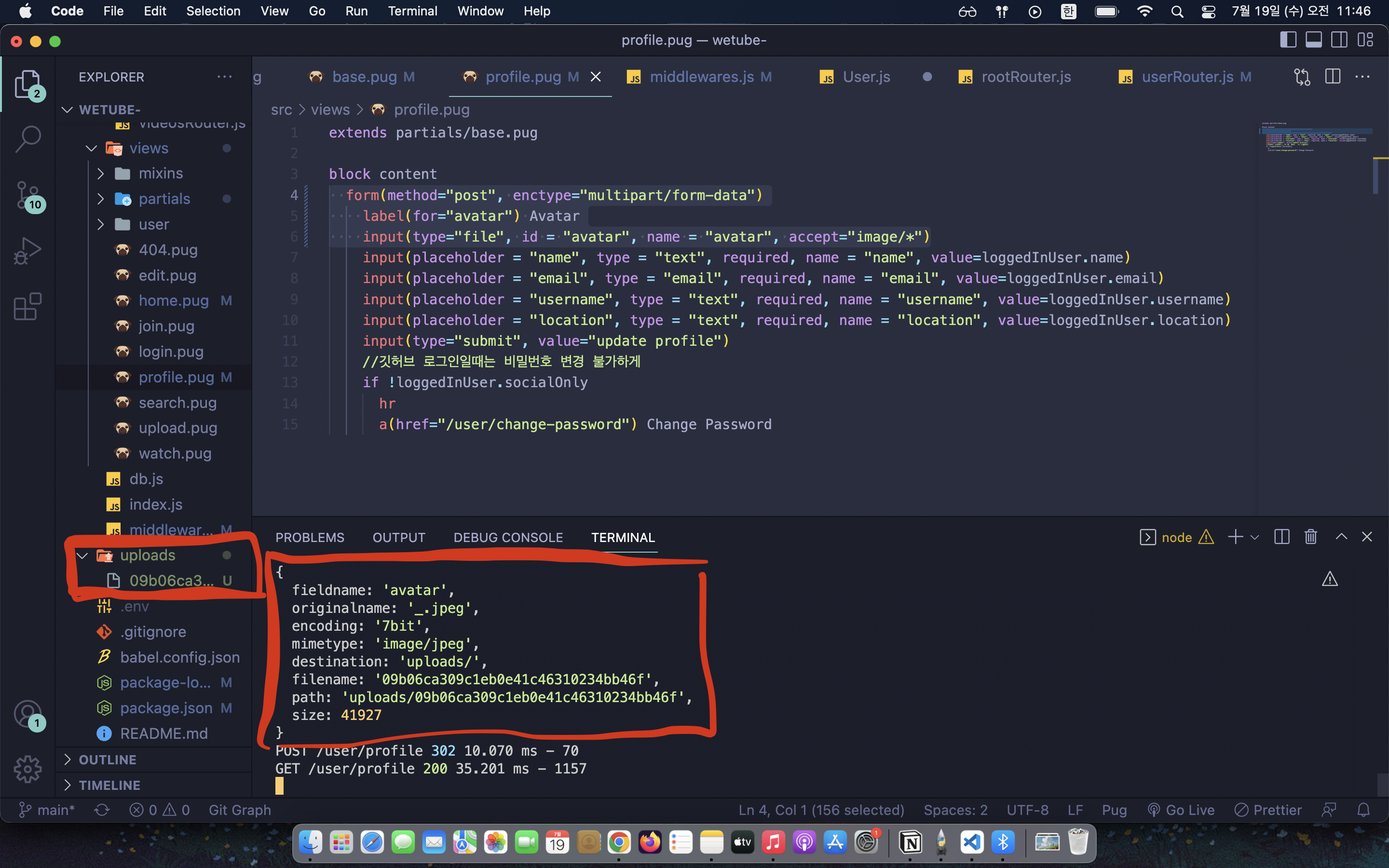Click Spaces: 2 indentation setting
The height and width of the screenshot is (868, 1389).
(x=955, y=810)
